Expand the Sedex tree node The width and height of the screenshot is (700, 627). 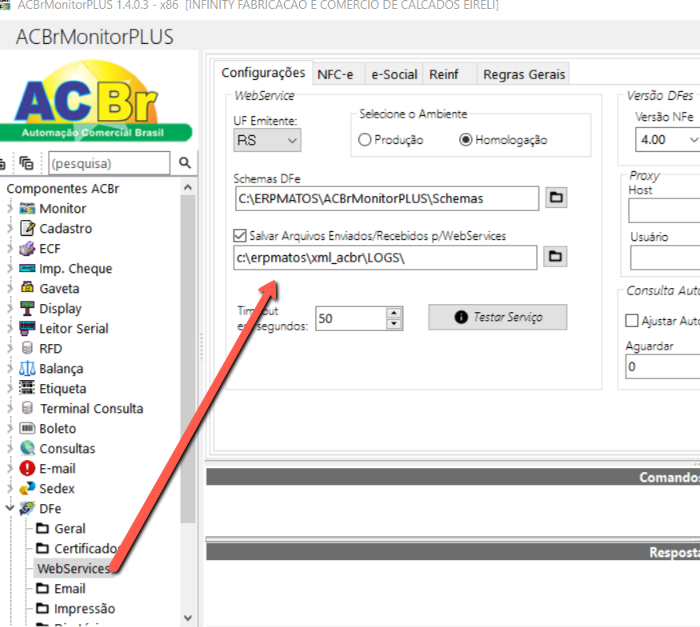click(x=10, y=488)
